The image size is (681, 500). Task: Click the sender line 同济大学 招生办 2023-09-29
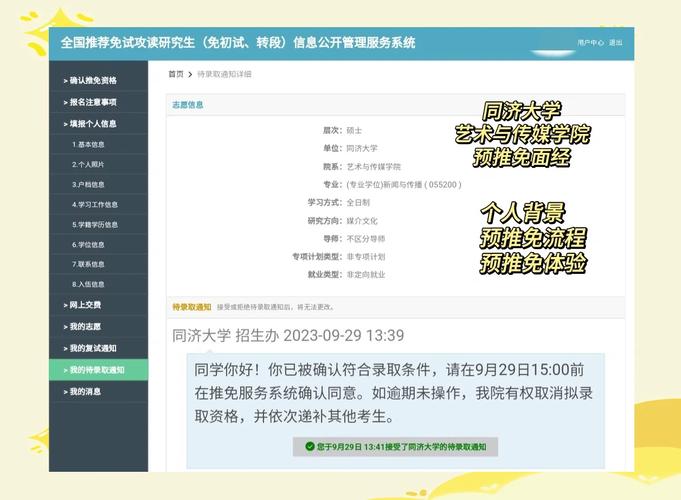point(288,335)
